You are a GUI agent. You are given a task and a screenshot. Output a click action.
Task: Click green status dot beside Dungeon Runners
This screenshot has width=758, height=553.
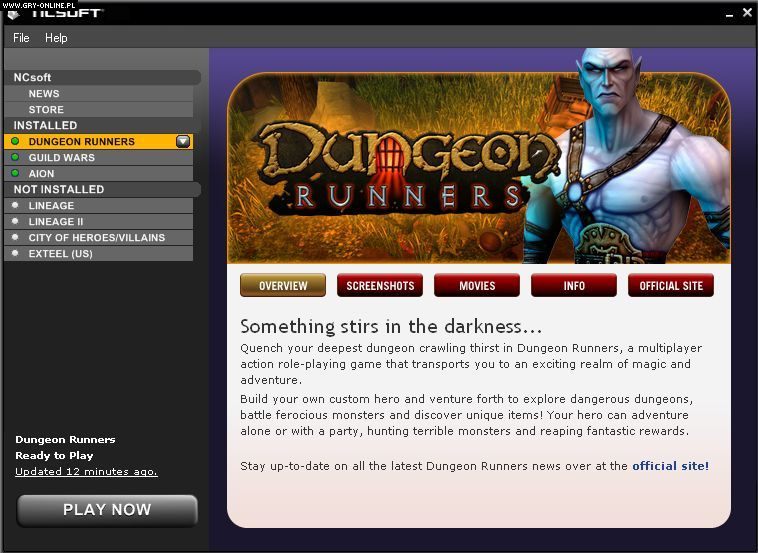click(x=15, y=142)
